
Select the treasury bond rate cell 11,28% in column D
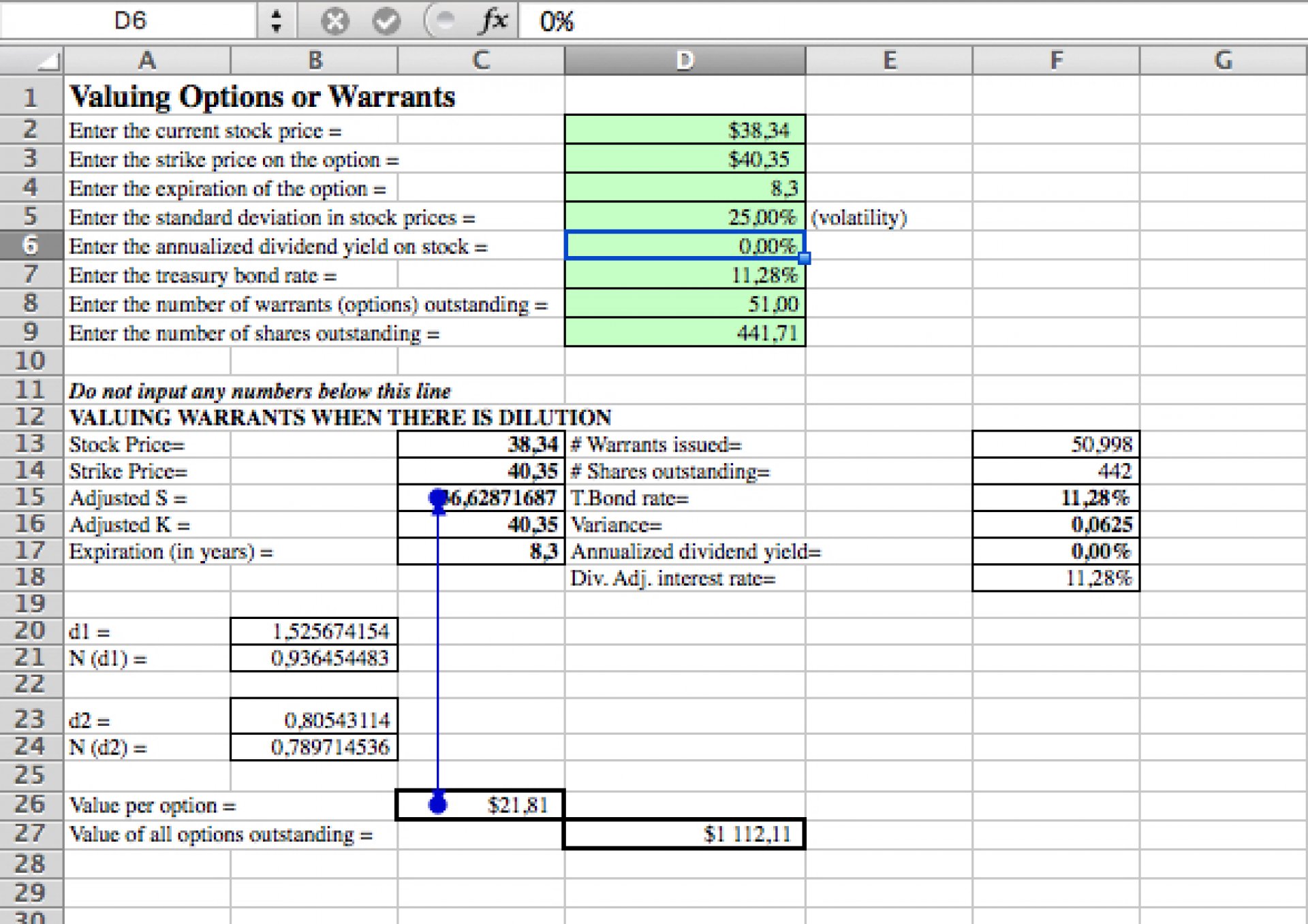tap(685, 274)
